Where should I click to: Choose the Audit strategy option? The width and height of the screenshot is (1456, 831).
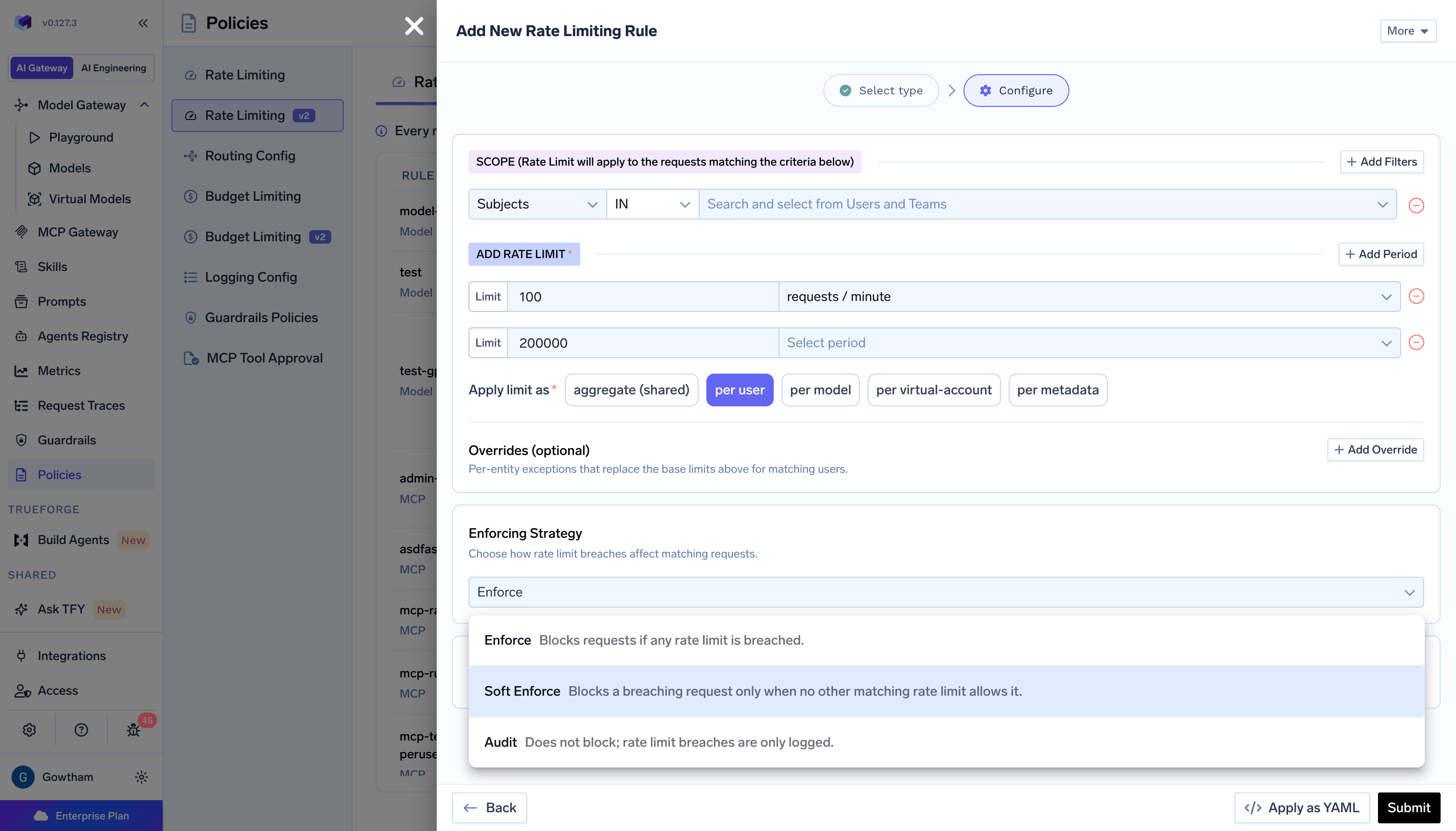click(946, 741)
